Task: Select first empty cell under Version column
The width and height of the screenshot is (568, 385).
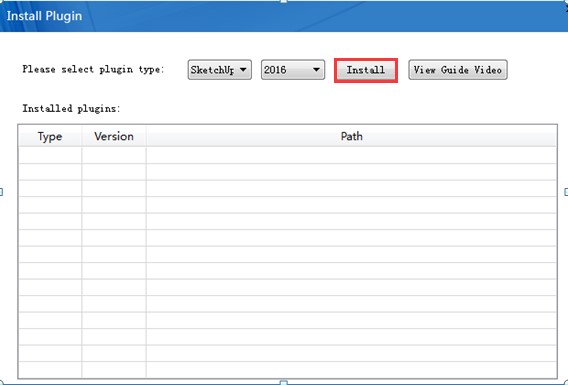Action: tap(114, 155)
